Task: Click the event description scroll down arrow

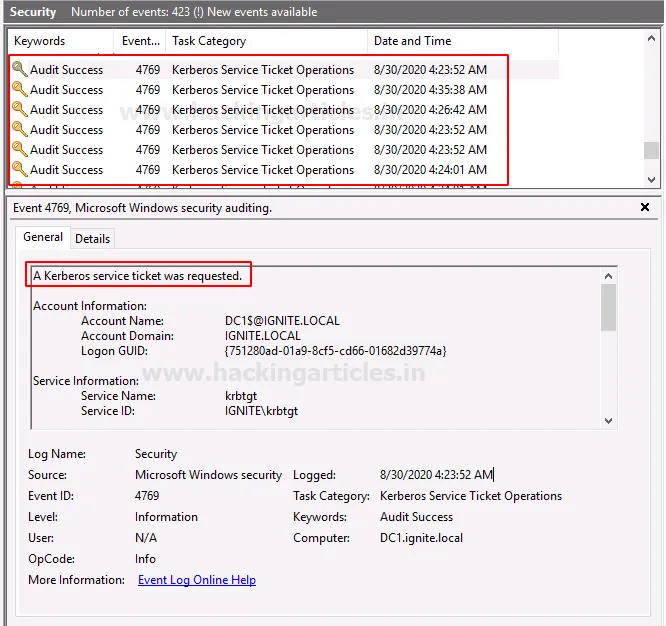Action: 608,421
